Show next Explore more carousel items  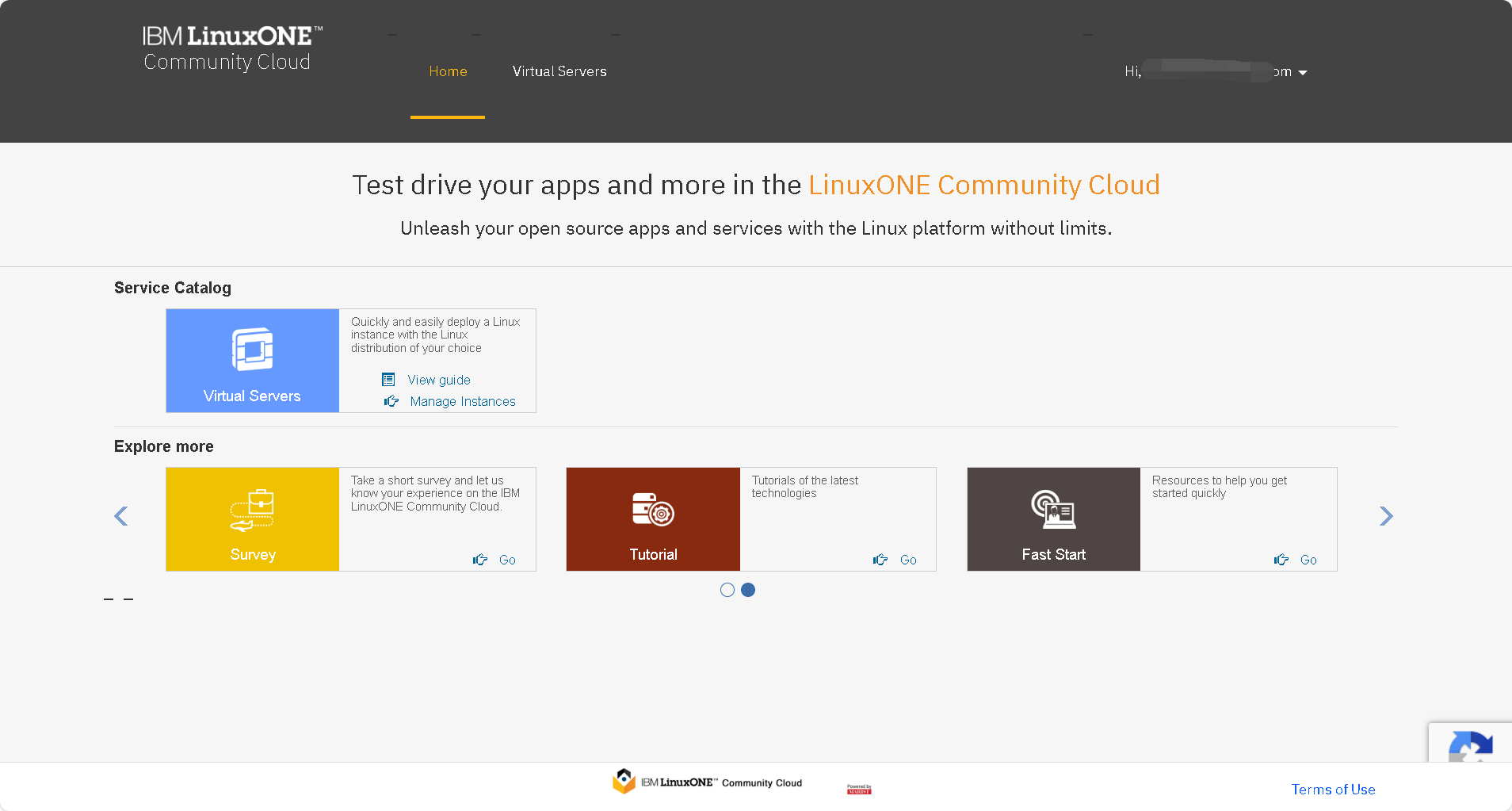point(1386,516)
